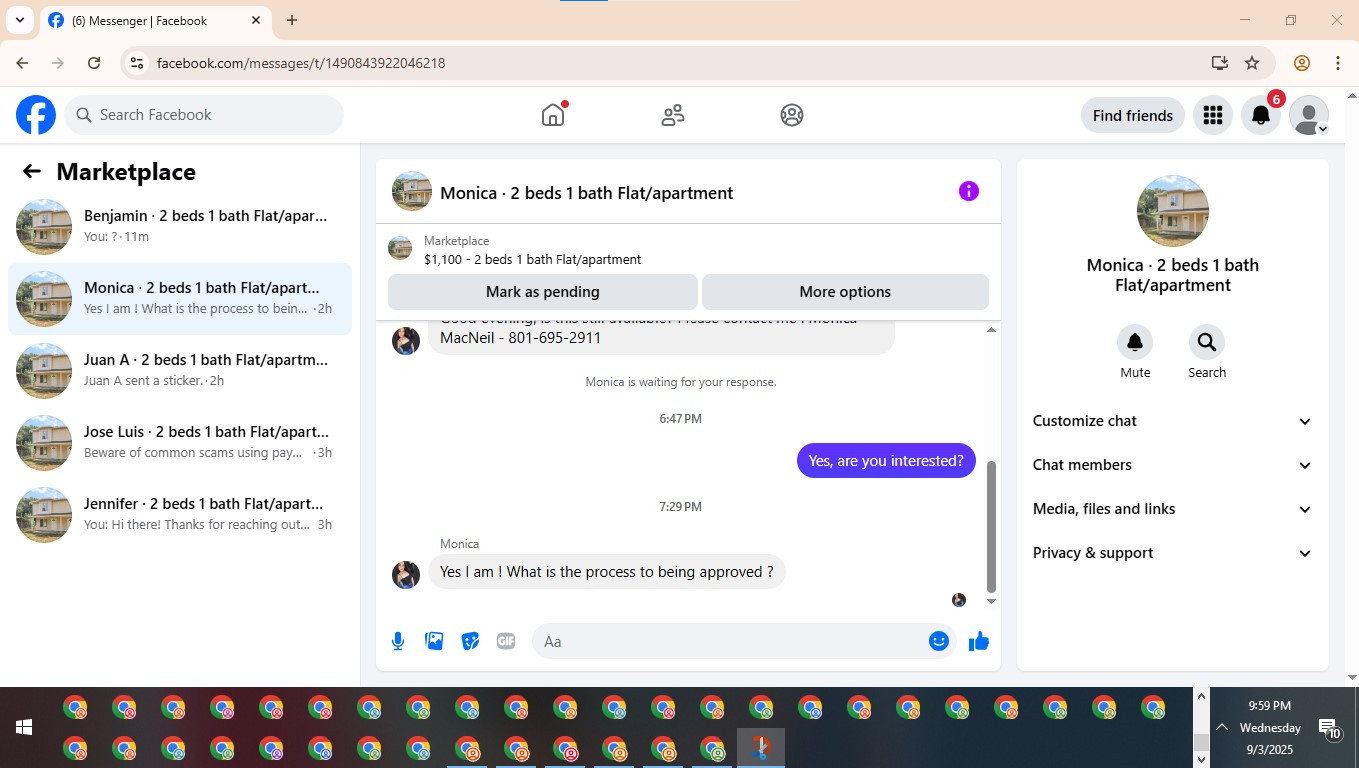Search in conversation via magnifier icon
1359x768 pixels.
coord(1207,342)
